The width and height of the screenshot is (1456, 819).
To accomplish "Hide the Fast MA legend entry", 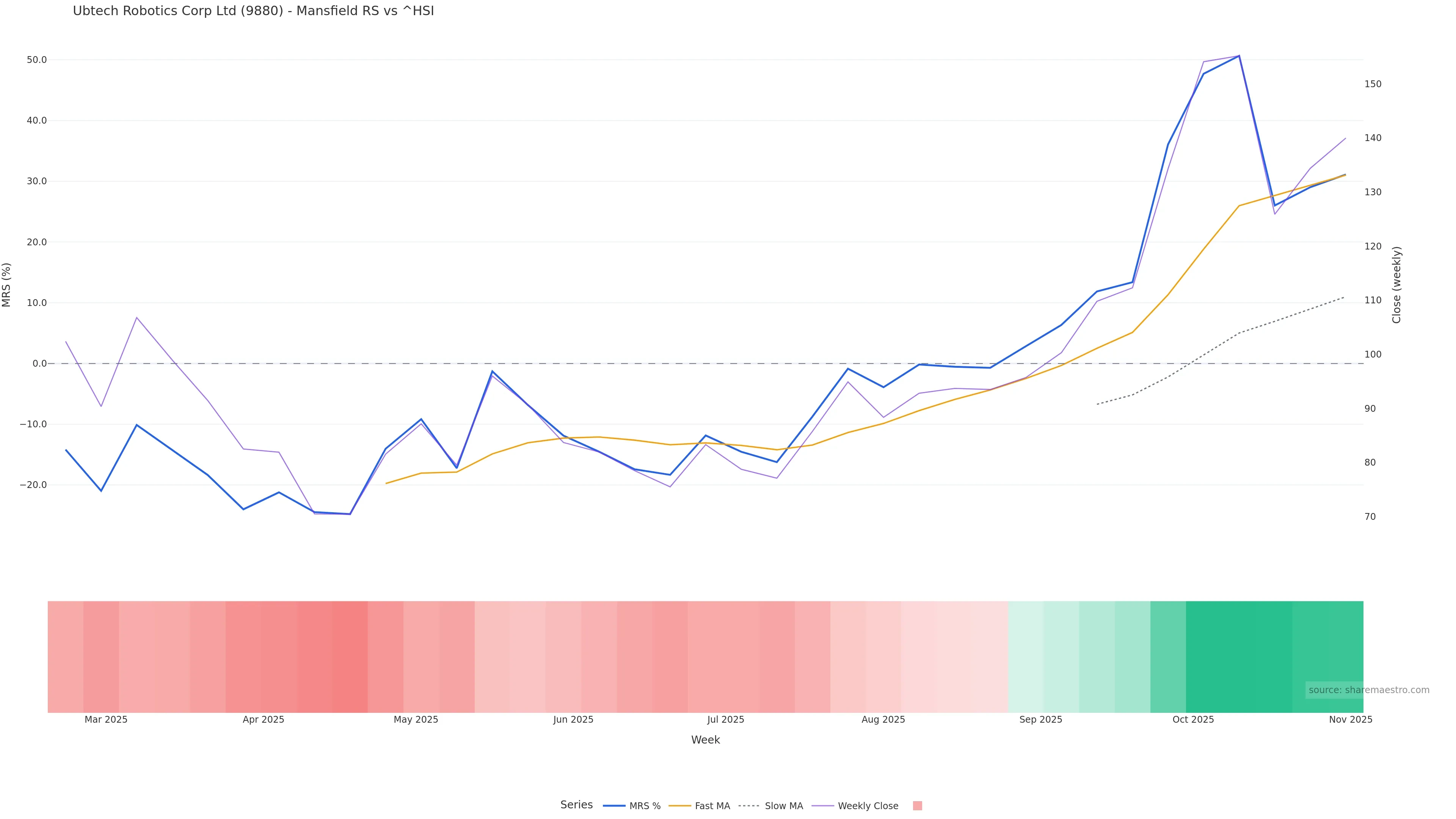I will point(712,806).
